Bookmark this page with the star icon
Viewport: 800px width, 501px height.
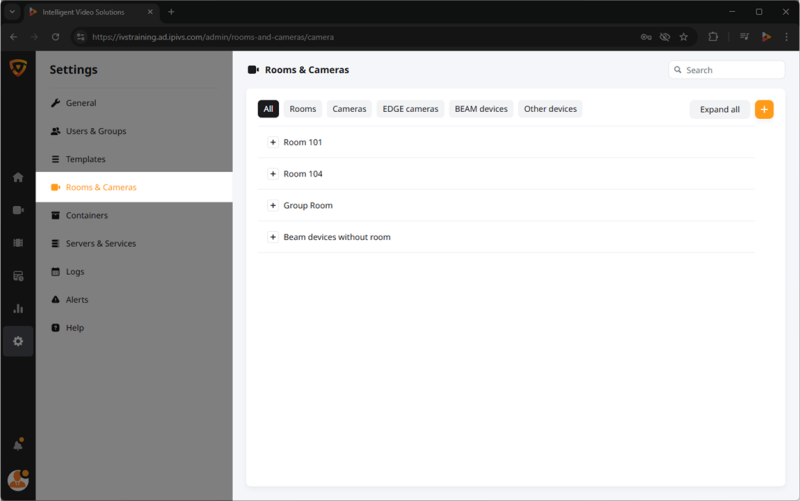point(684,37)
